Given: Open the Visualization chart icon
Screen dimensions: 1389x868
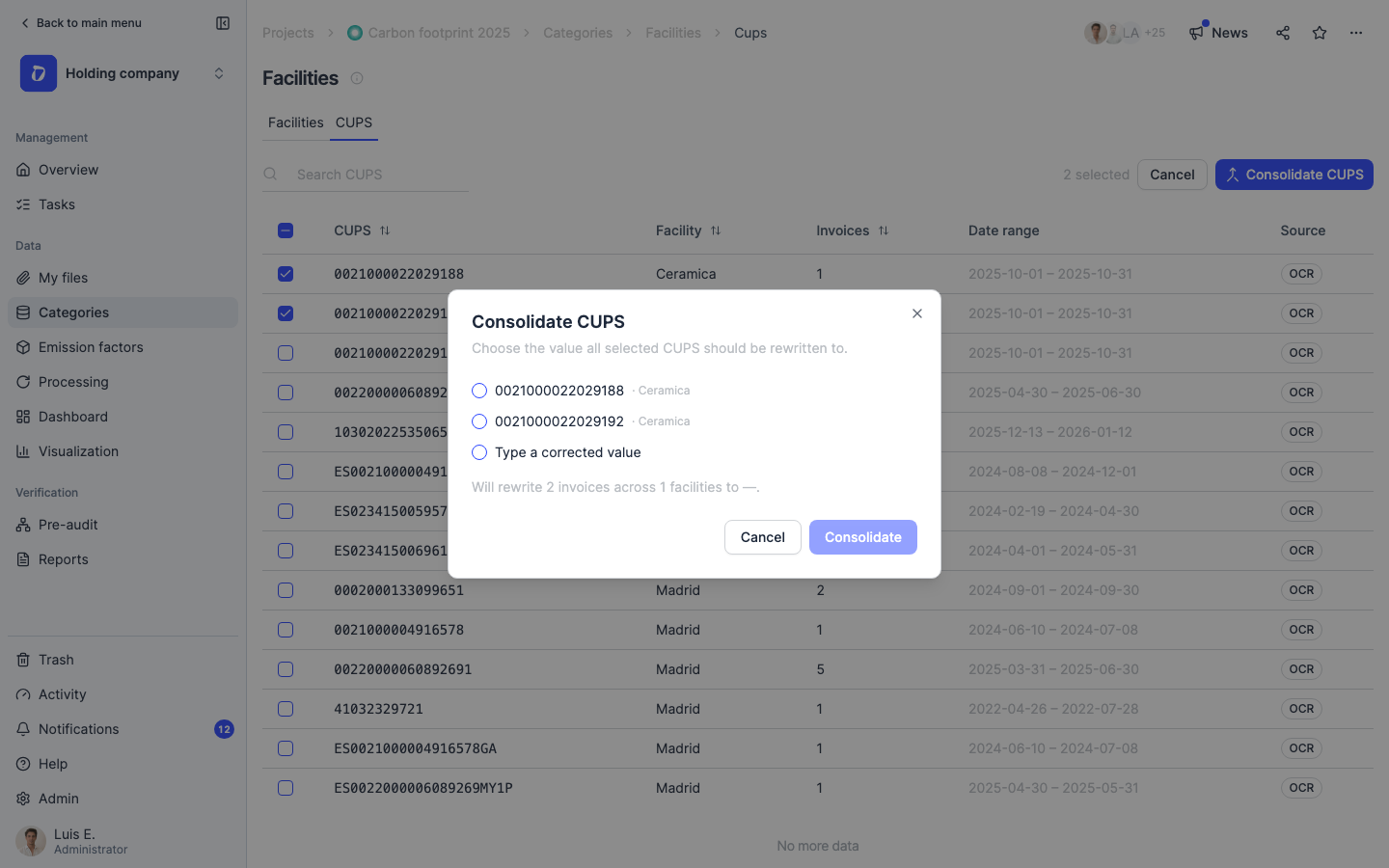Looking at the screenshot, I should (x=23, y=451).
